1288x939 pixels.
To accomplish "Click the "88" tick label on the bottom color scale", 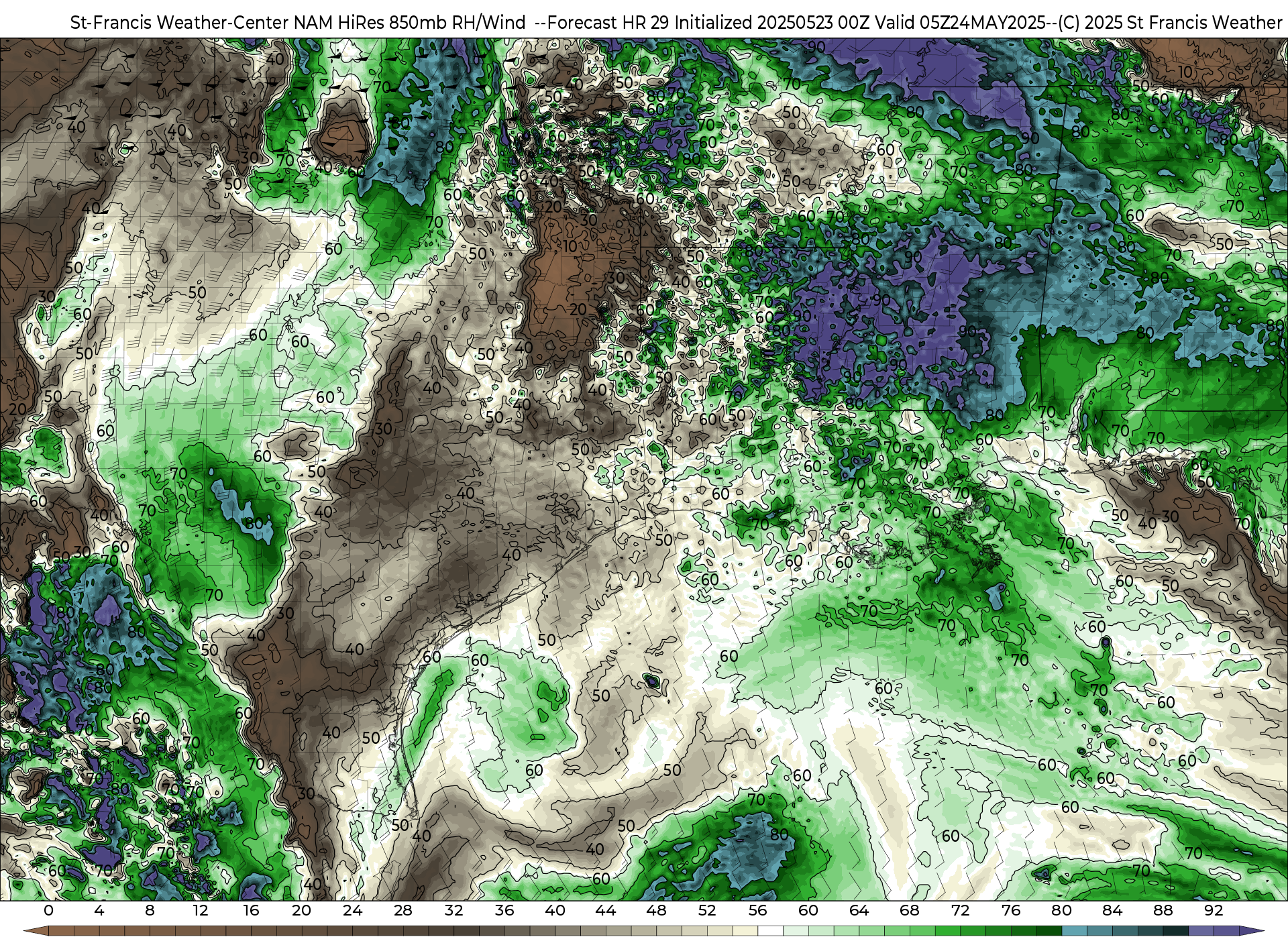I will (x=1163, y=910).
